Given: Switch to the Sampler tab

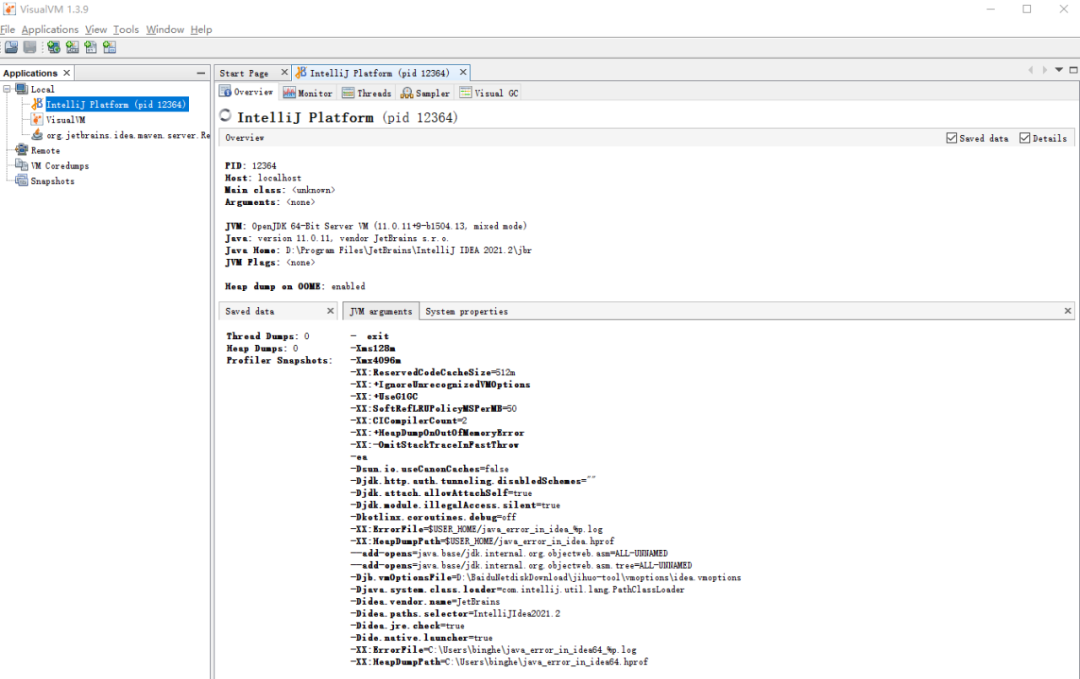Looking at the screenshot, I should click(x=426, y=93).
